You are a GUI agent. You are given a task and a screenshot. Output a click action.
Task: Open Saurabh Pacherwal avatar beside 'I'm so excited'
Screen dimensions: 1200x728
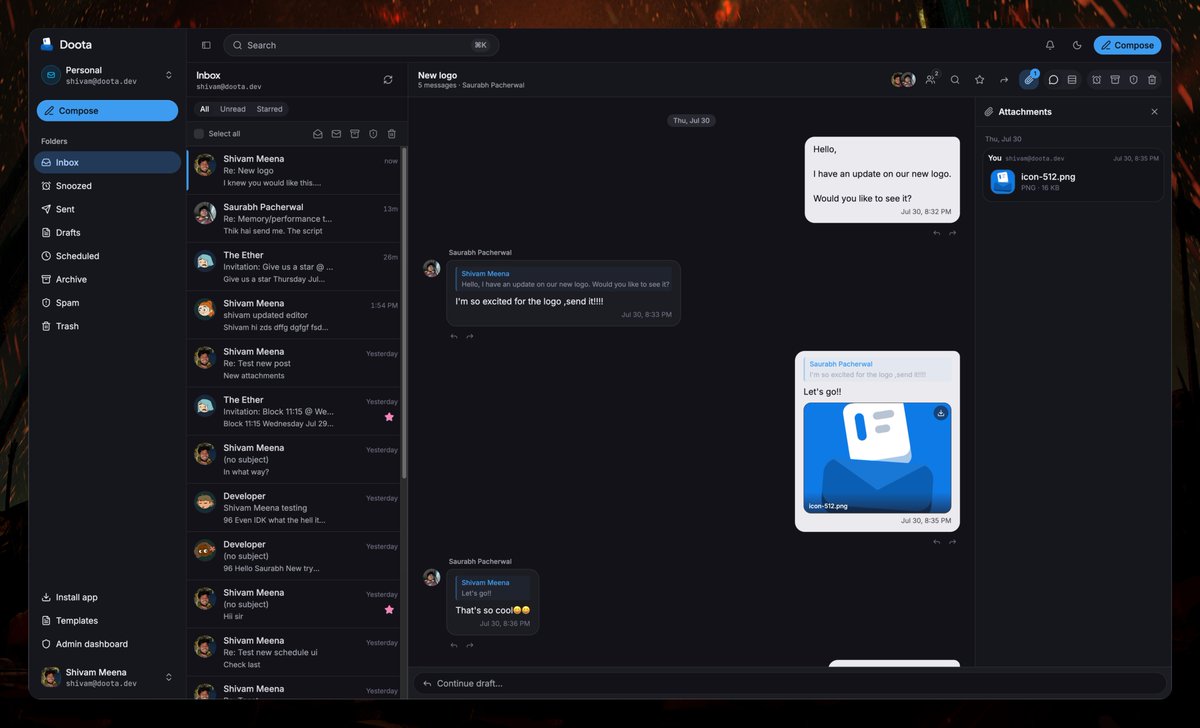[432, 268]
